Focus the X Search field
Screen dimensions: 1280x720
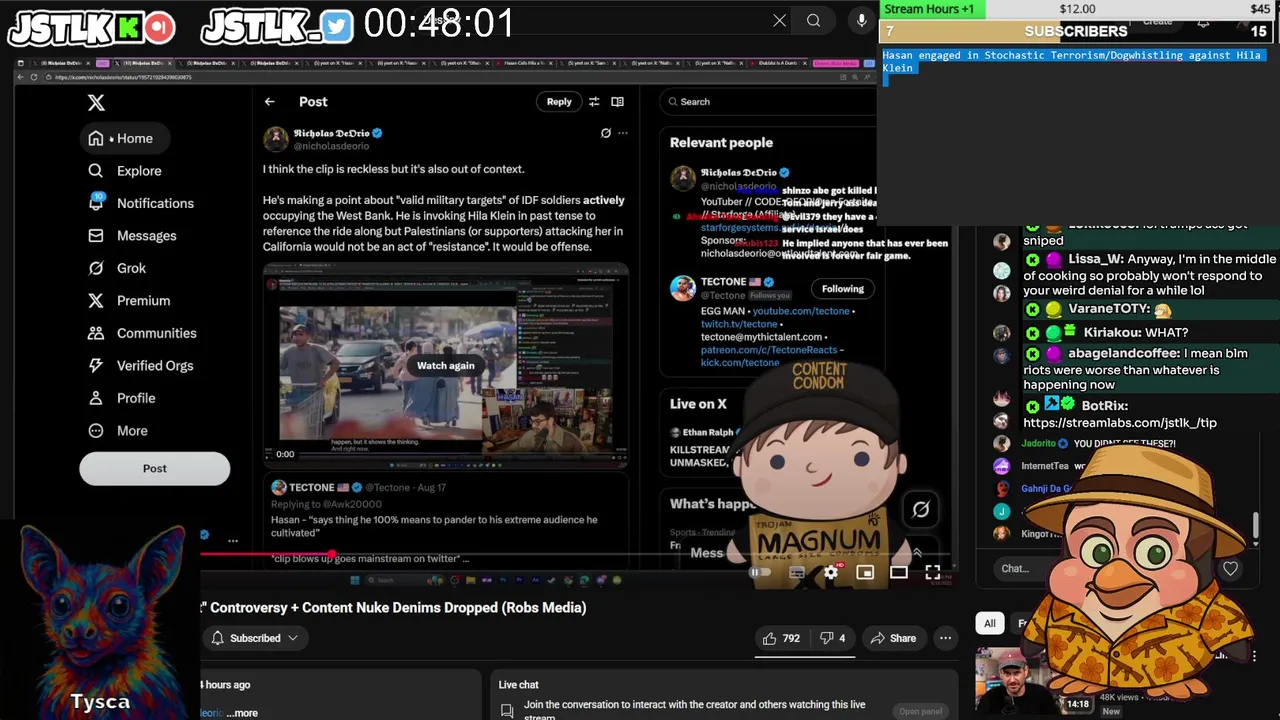767,101
